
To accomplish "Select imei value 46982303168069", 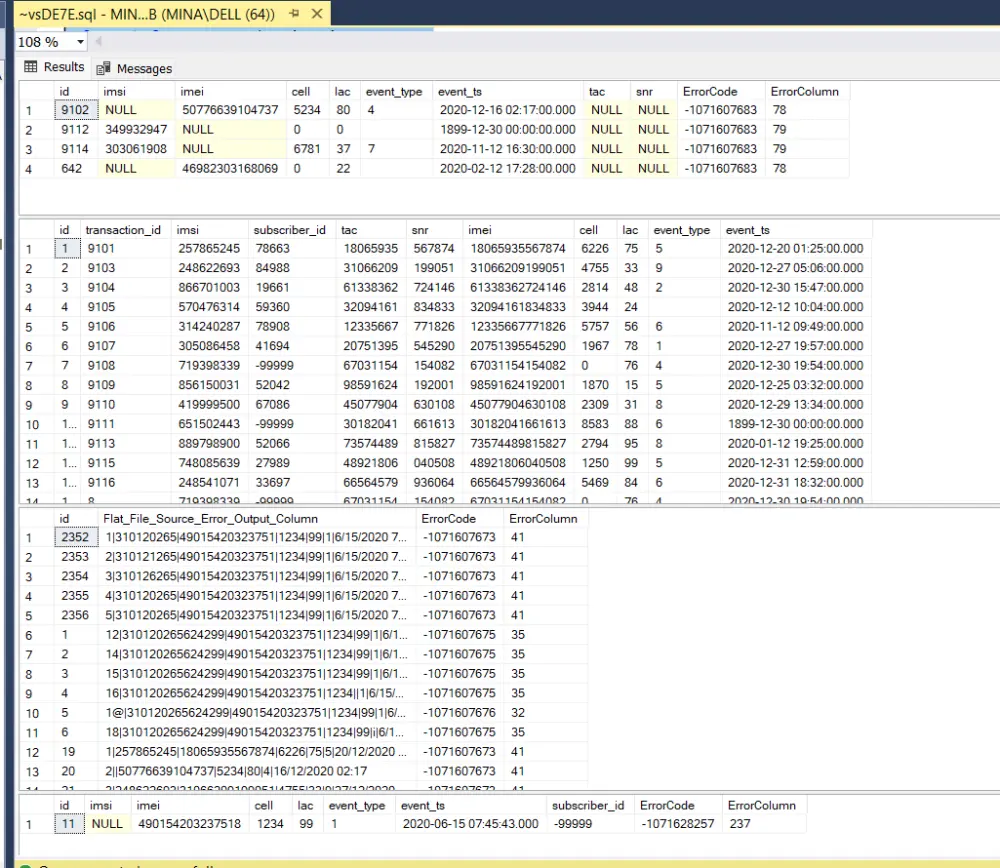I will tap(230, 168).
